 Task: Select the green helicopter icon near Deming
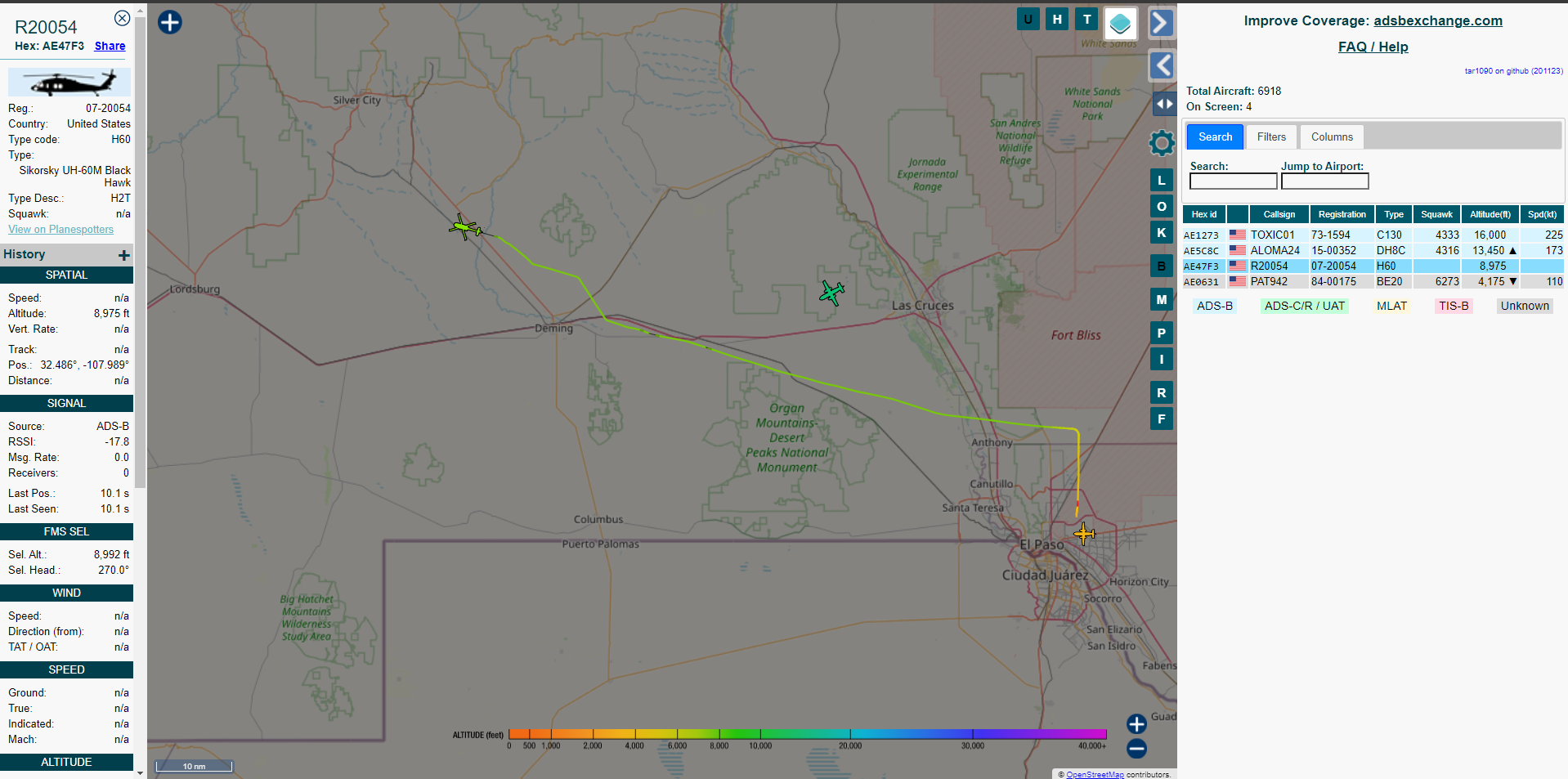(x=465, y=227)
